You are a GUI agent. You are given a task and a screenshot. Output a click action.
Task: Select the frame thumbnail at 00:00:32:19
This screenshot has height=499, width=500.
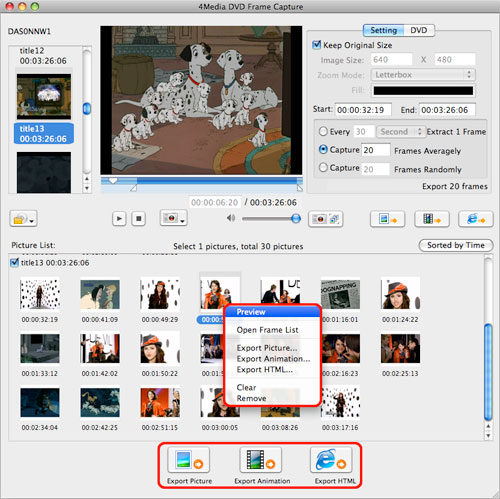pyautogui.click(x=40, y=294)
